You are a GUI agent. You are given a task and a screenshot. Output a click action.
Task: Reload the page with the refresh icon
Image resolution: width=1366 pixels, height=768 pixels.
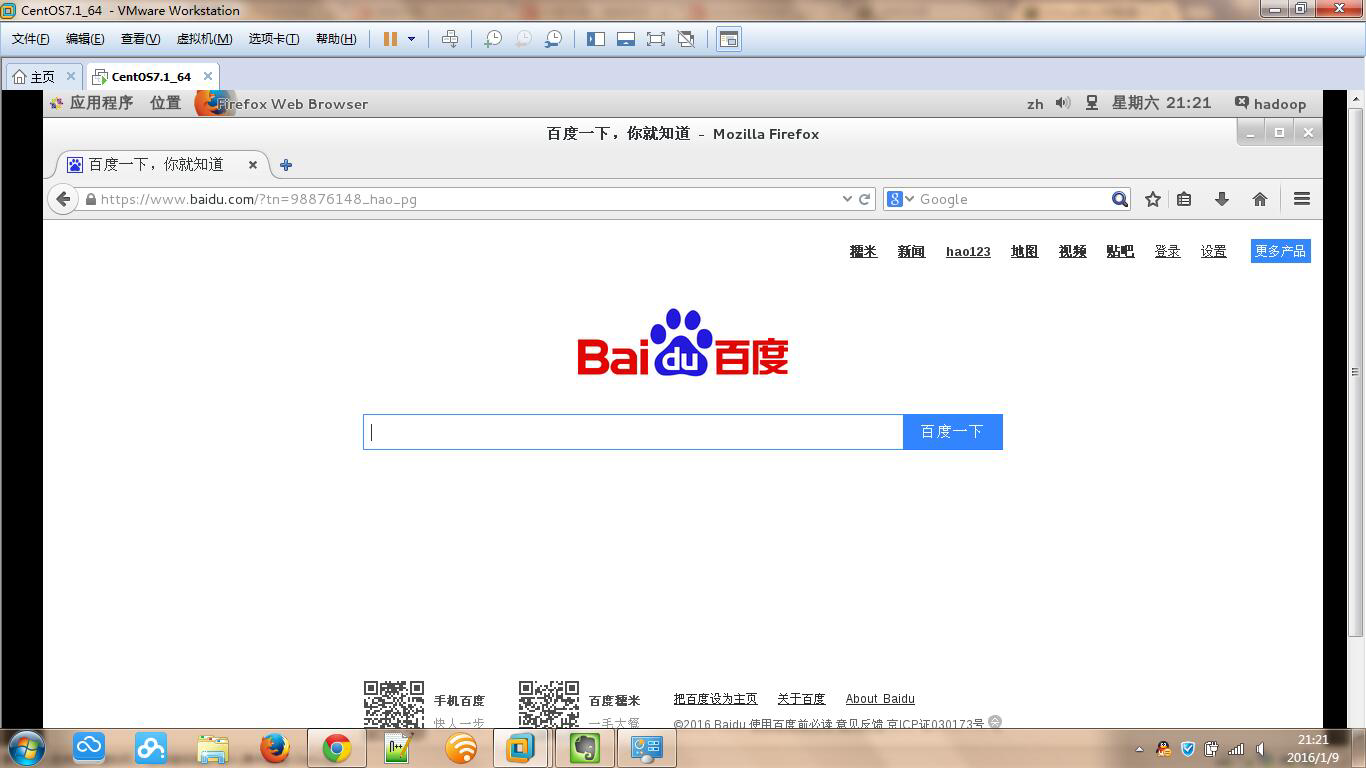865,199
